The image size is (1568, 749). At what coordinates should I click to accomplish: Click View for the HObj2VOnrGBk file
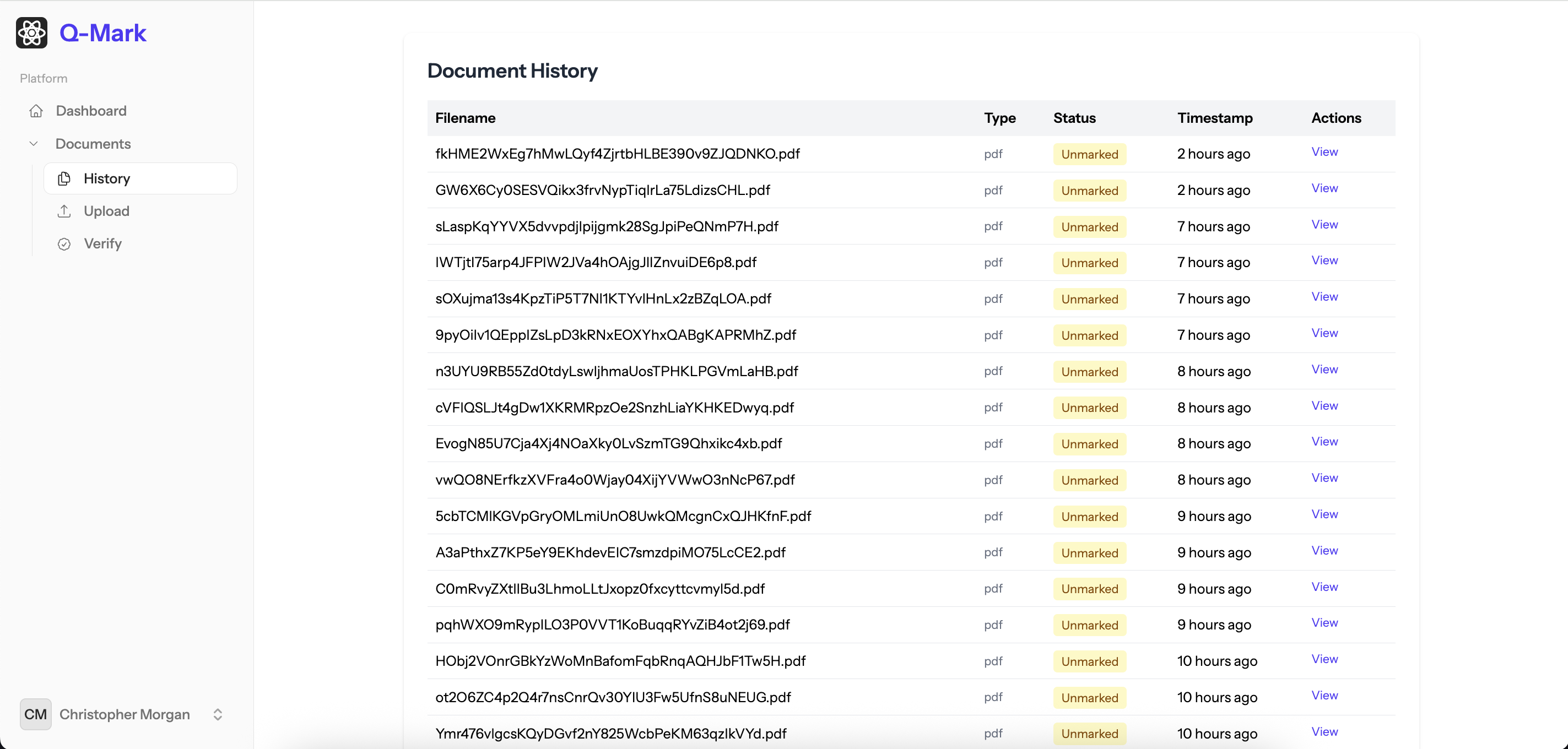pos(1324,659)
